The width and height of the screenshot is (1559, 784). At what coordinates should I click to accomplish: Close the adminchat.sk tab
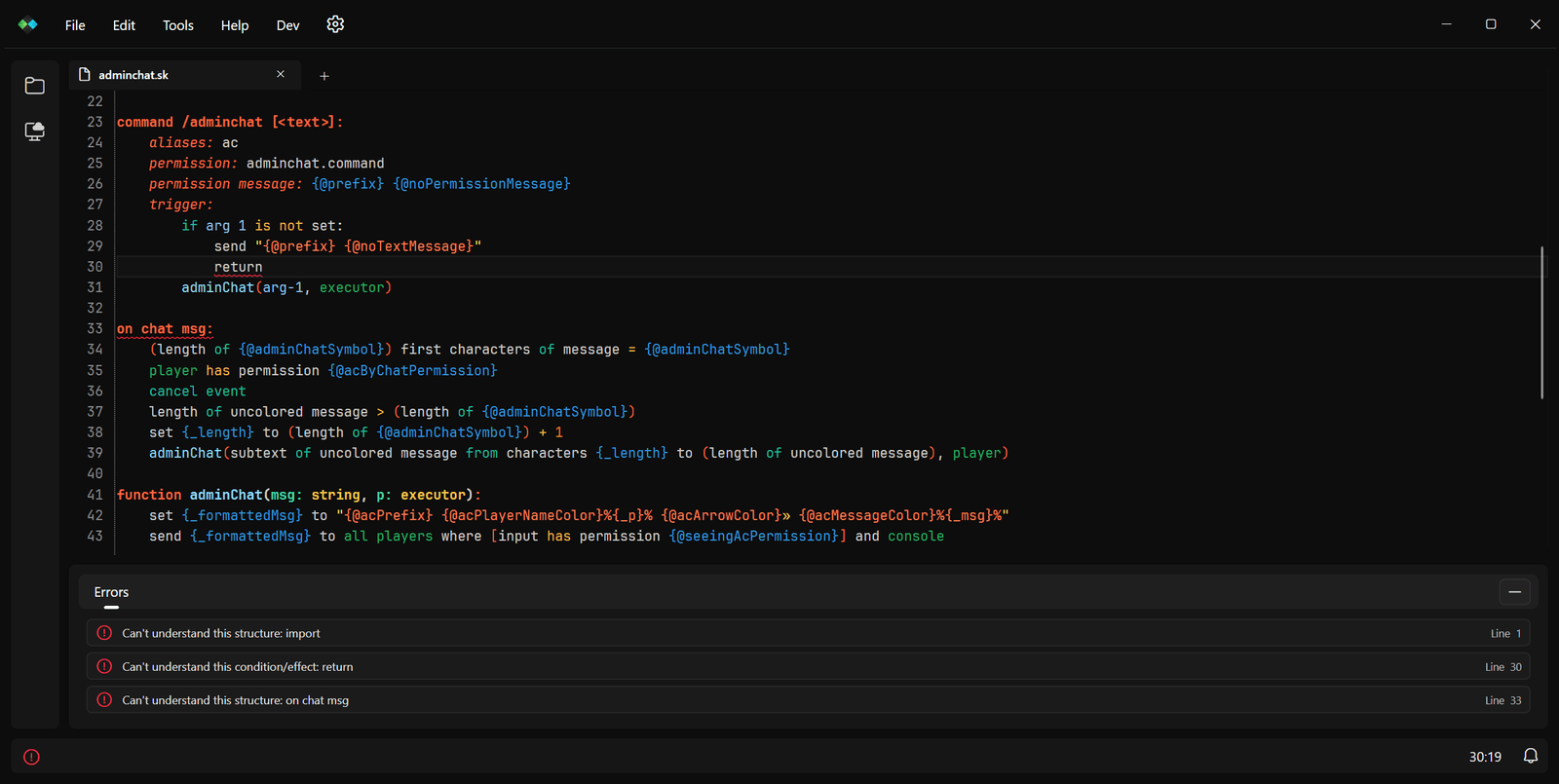coord(281,74)
